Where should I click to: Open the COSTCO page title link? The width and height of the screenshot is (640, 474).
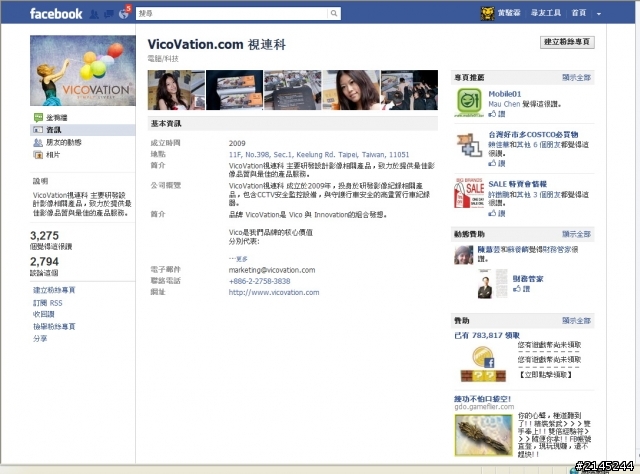(533, 134)
